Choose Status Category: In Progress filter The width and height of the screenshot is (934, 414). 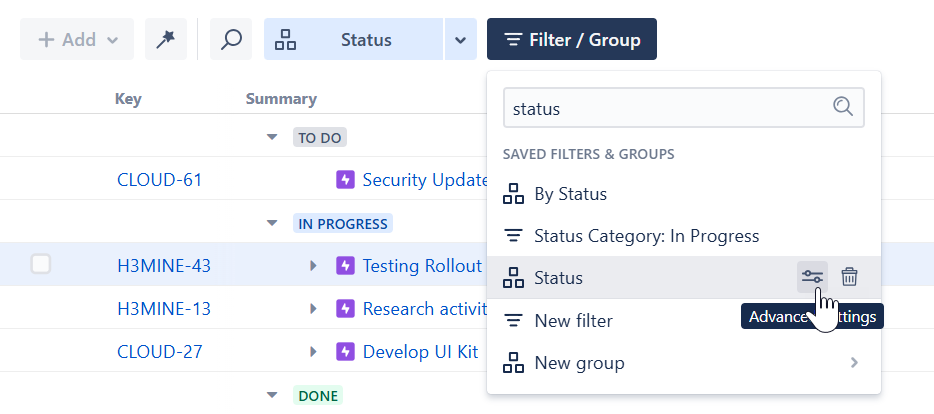[646, 236]
